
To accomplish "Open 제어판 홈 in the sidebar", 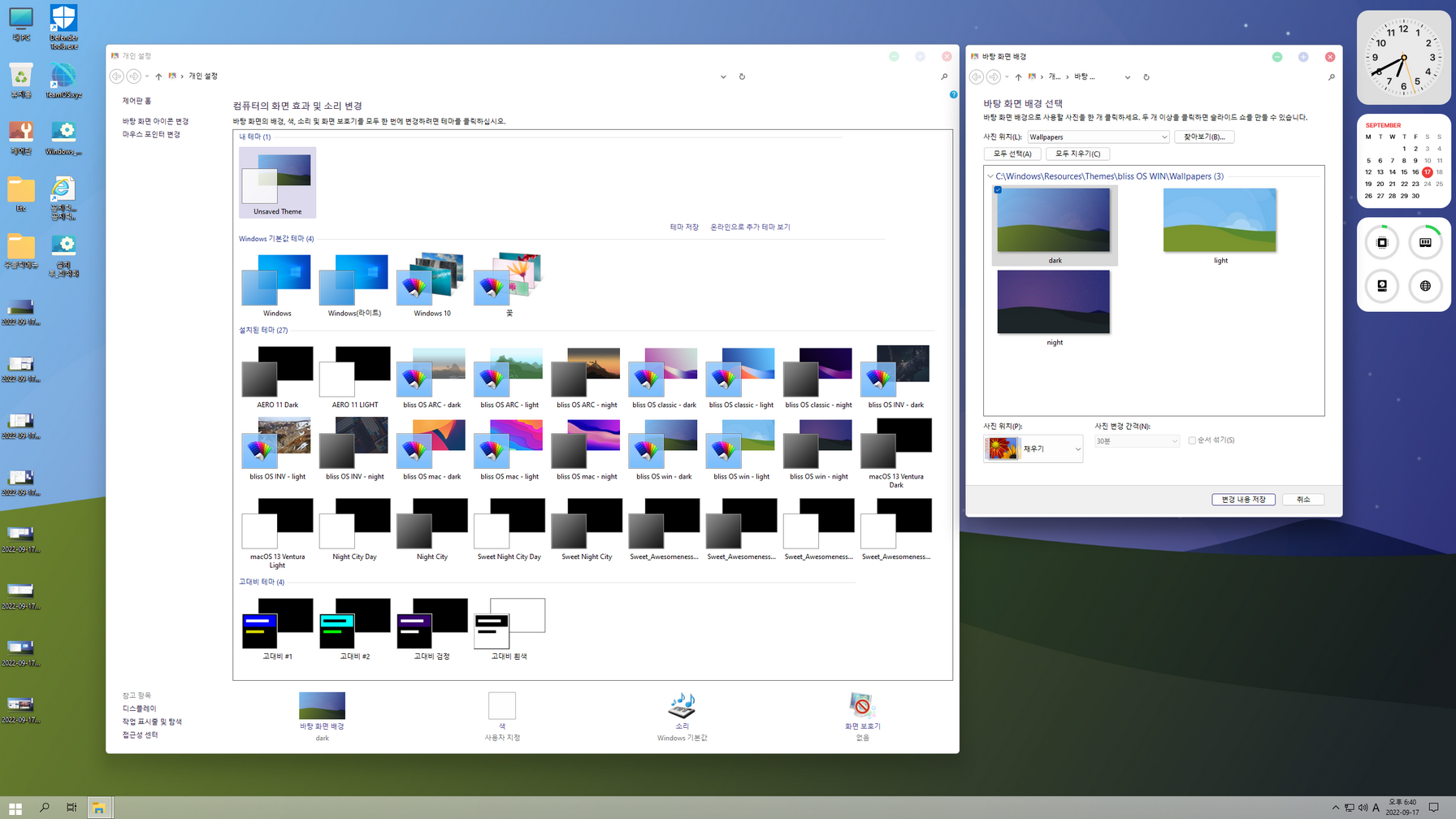I will pyautogui.click(x=136, y=101).
